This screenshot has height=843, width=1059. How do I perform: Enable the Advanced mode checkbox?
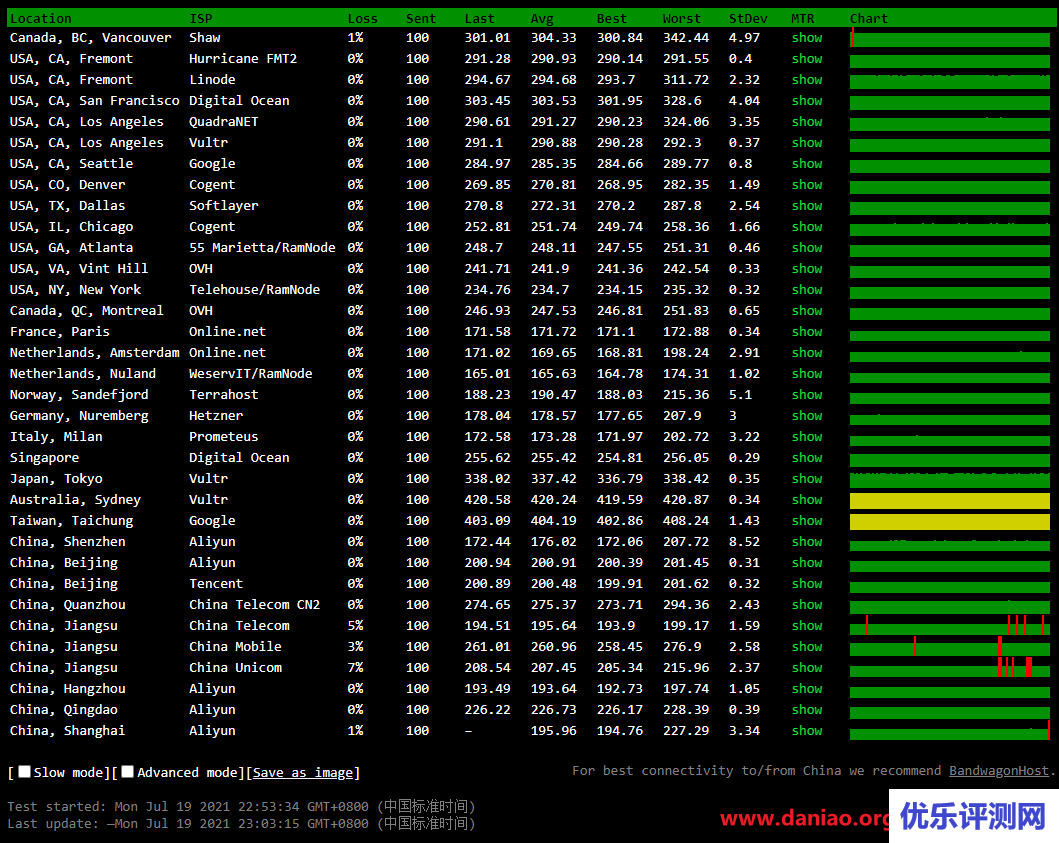127,771
